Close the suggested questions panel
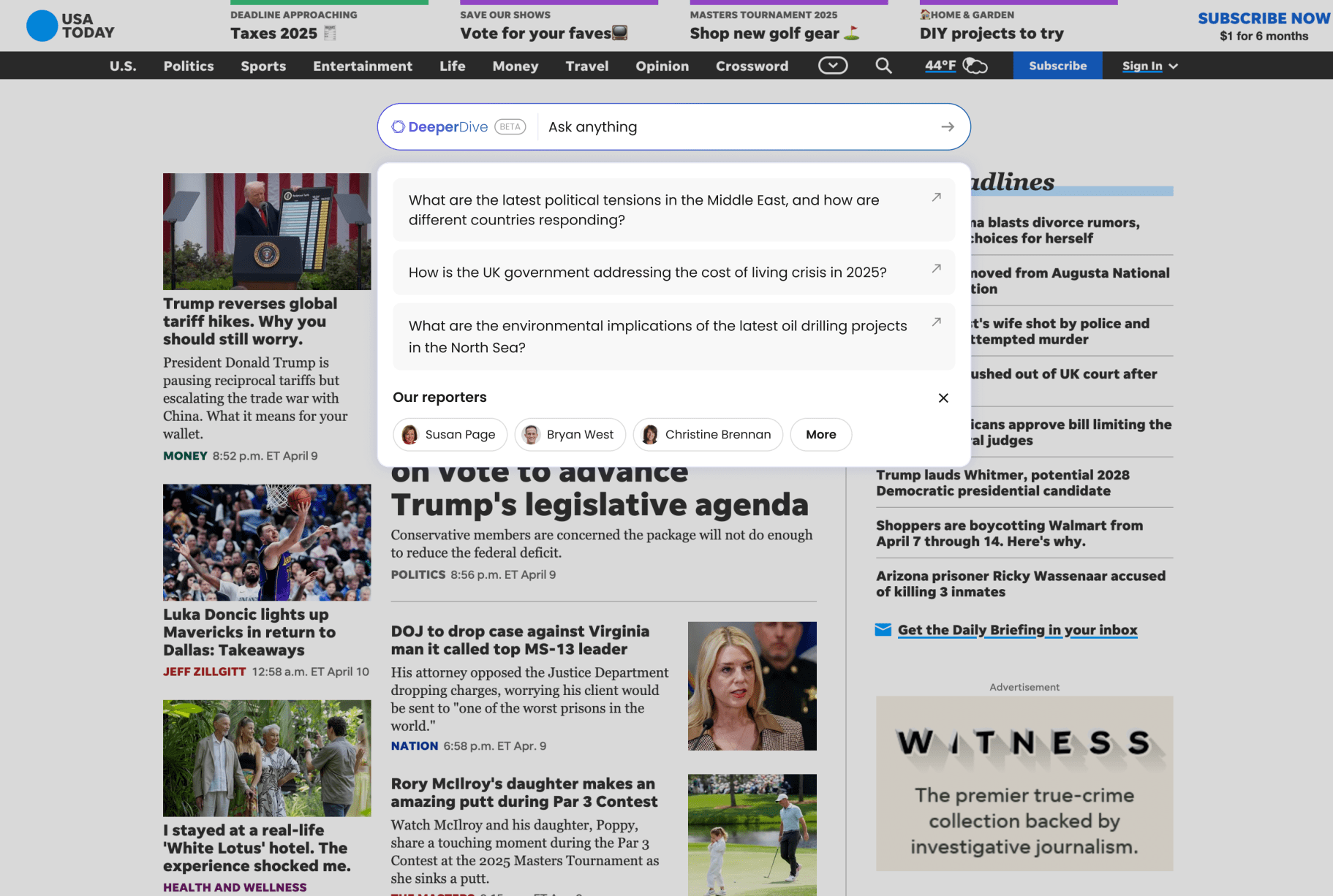The width and height of the screenshot is (1333, 896). click(x=943, y=398)
